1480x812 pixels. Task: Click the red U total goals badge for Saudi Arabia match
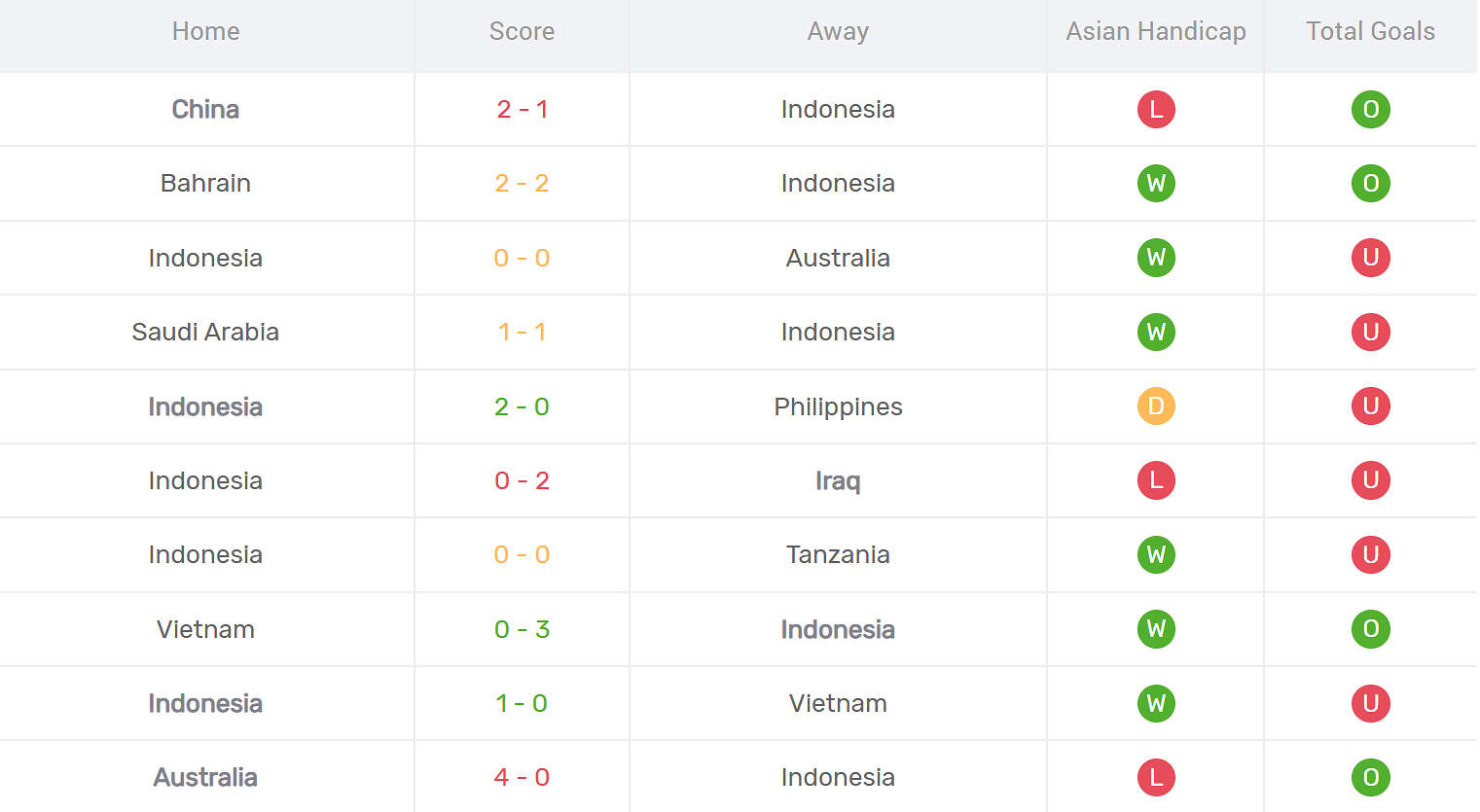tap(1370, 332)
